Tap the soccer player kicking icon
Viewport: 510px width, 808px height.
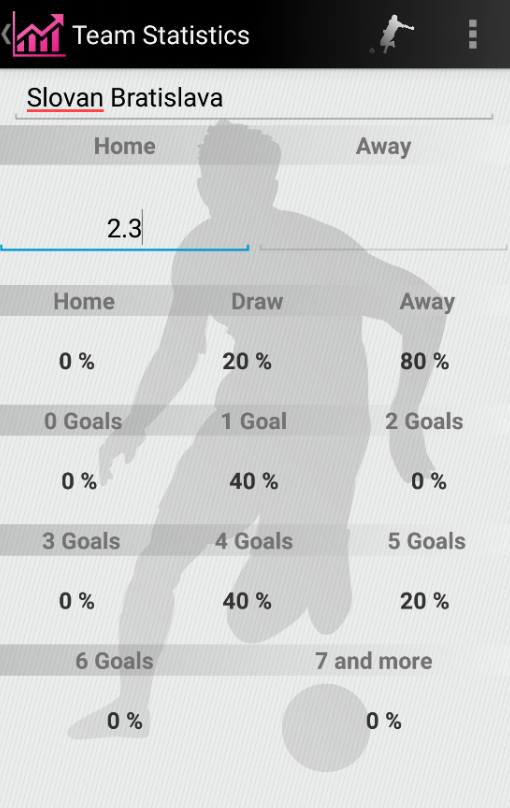point(393,35)
